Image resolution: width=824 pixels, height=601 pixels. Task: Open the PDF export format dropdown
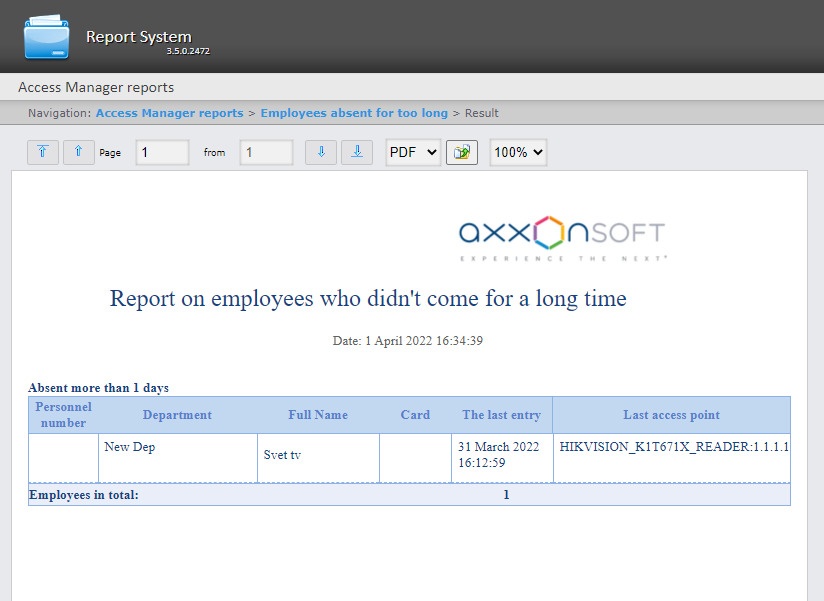click(413, 152)
